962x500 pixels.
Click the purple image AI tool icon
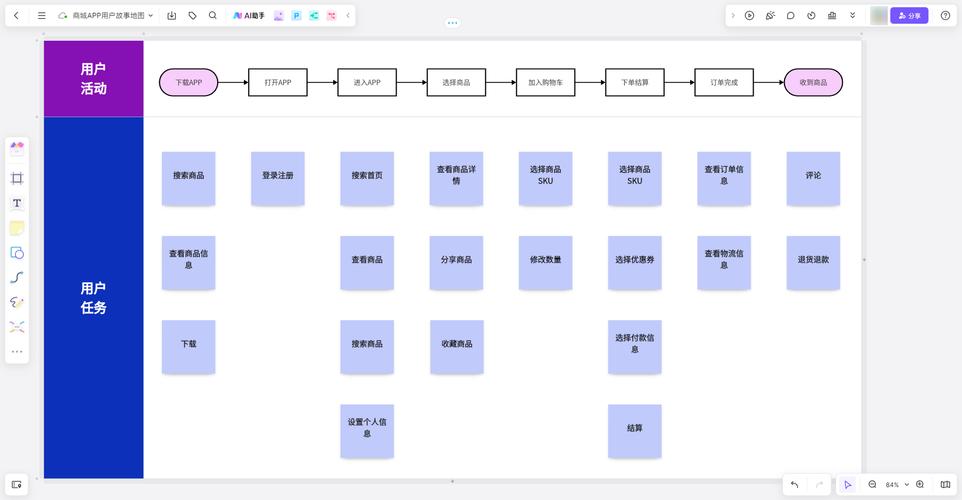pos(279,15)
